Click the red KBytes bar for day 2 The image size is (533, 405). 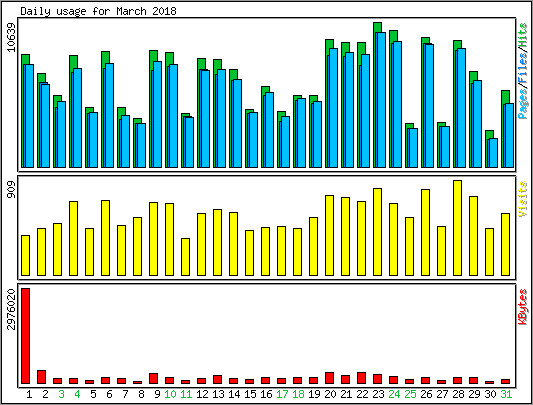tap(41, 377)
